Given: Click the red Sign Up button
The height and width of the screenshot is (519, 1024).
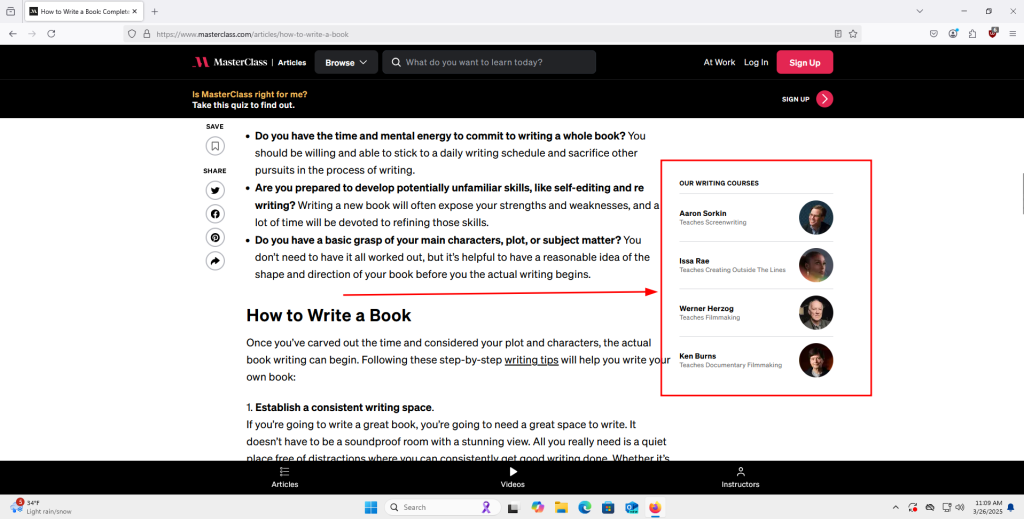Looking at the screenshot, I should tap(805, 62).
